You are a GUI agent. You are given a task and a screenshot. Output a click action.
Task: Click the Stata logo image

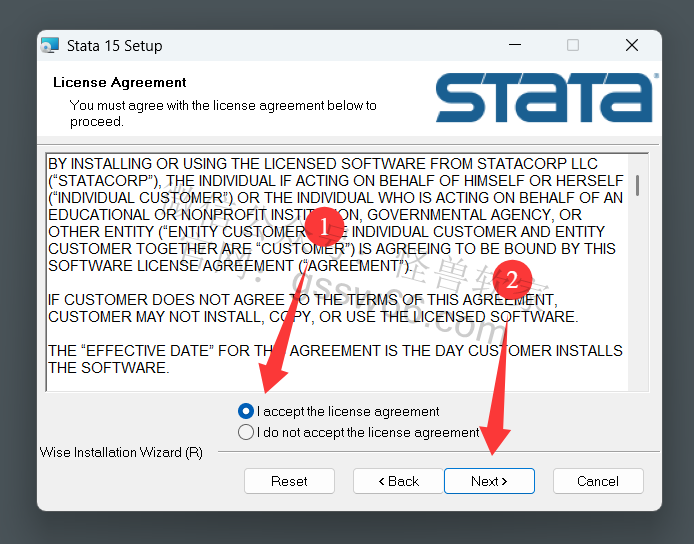click(547, 97)
